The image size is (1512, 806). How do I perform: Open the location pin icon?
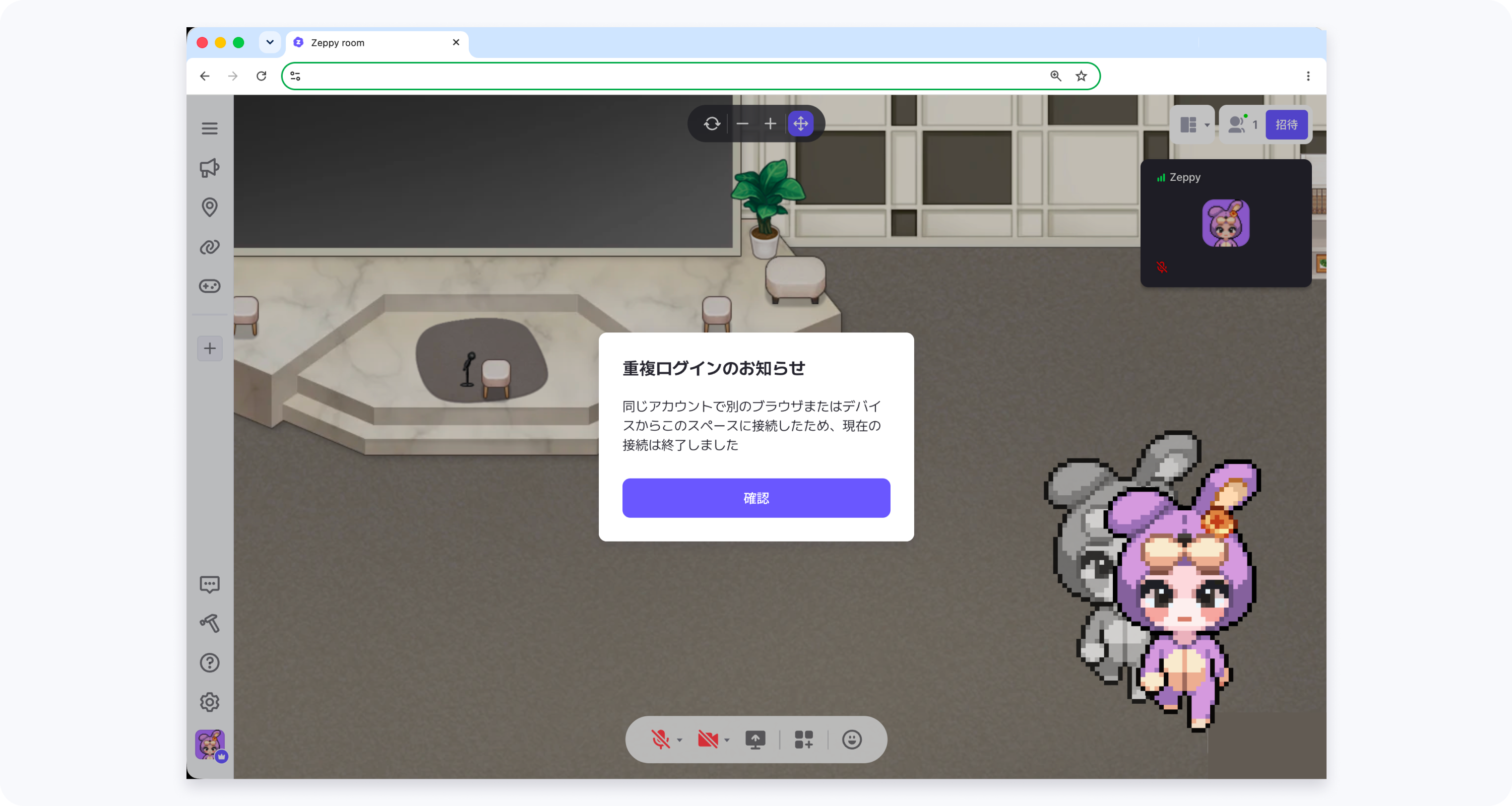[x=210, y=207]
